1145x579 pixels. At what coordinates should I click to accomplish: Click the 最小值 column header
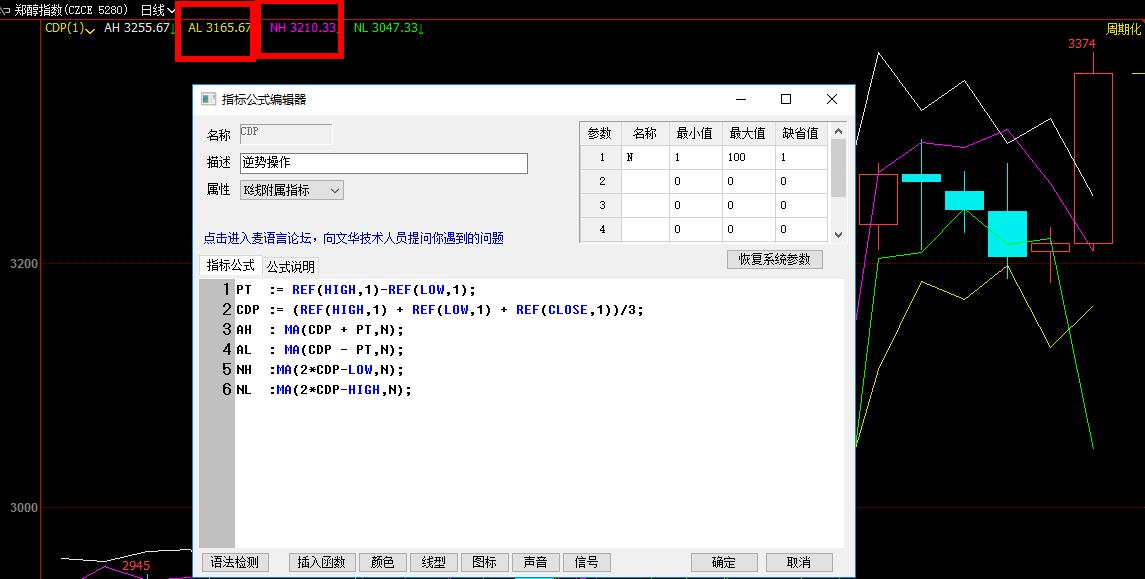click(695, 134)
